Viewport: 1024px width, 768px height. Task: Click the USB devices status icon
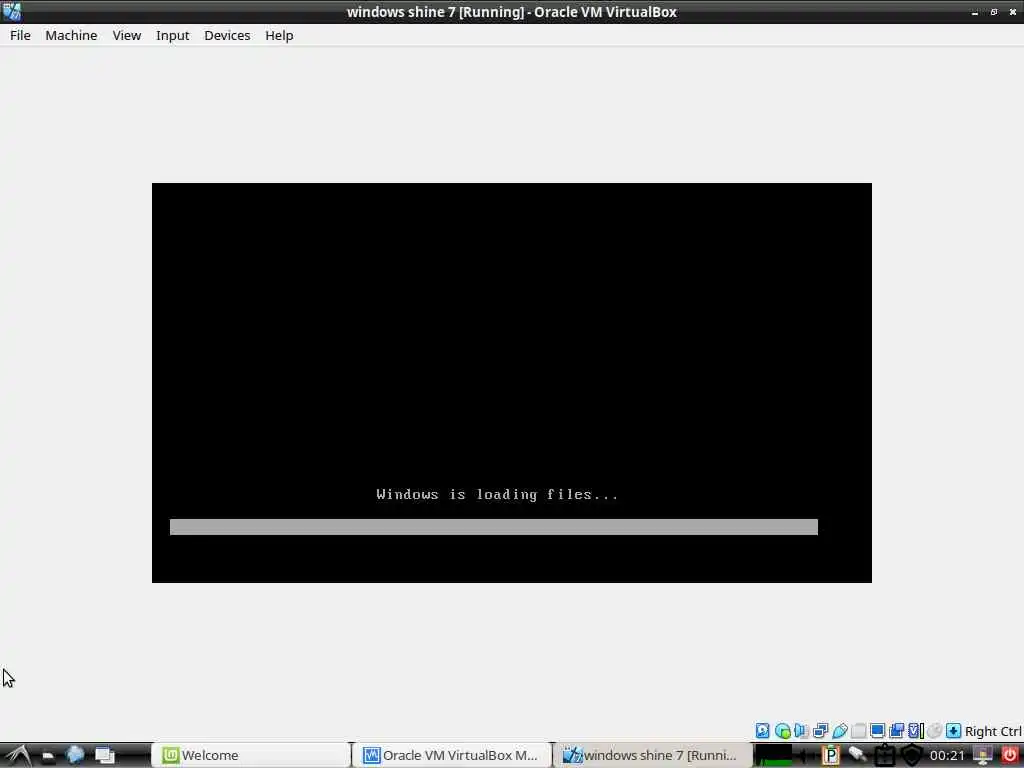[840, 731]
